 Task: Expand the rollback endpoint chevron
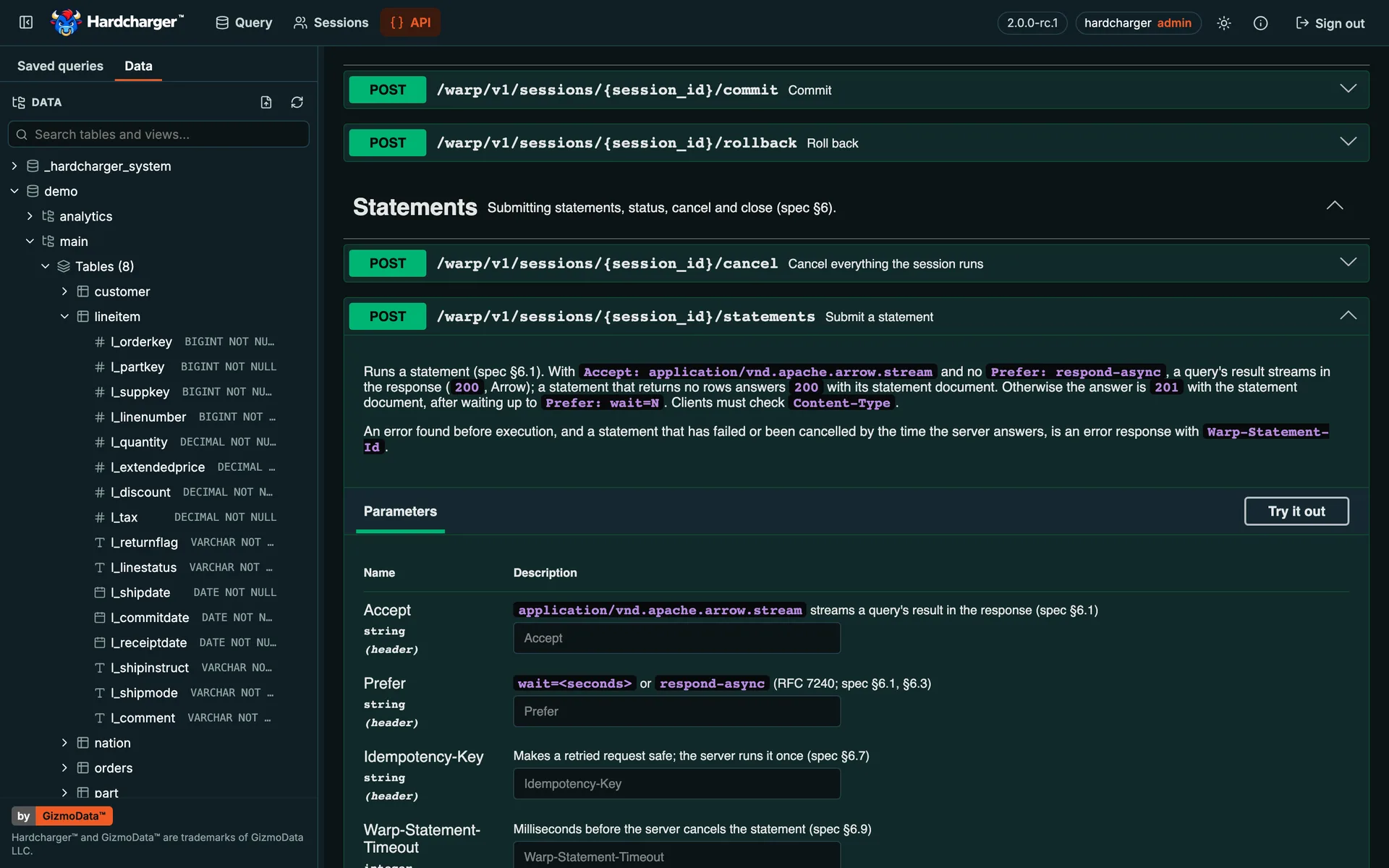pos(1348,141)
